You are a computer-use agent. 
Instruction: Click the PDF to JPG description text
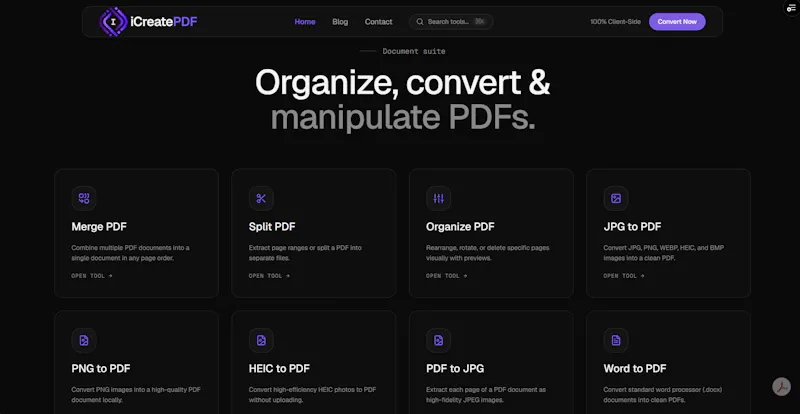pyautogui.click(x=486, y=395)
